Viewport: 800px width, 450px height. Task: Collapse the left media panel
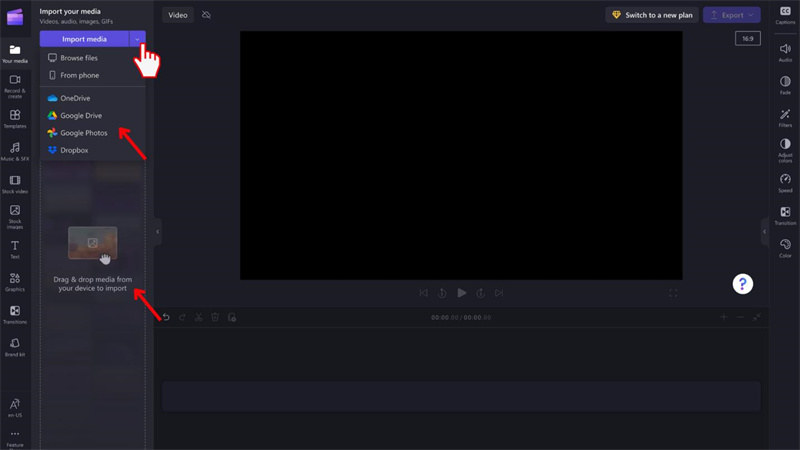(x=158, y=232)
